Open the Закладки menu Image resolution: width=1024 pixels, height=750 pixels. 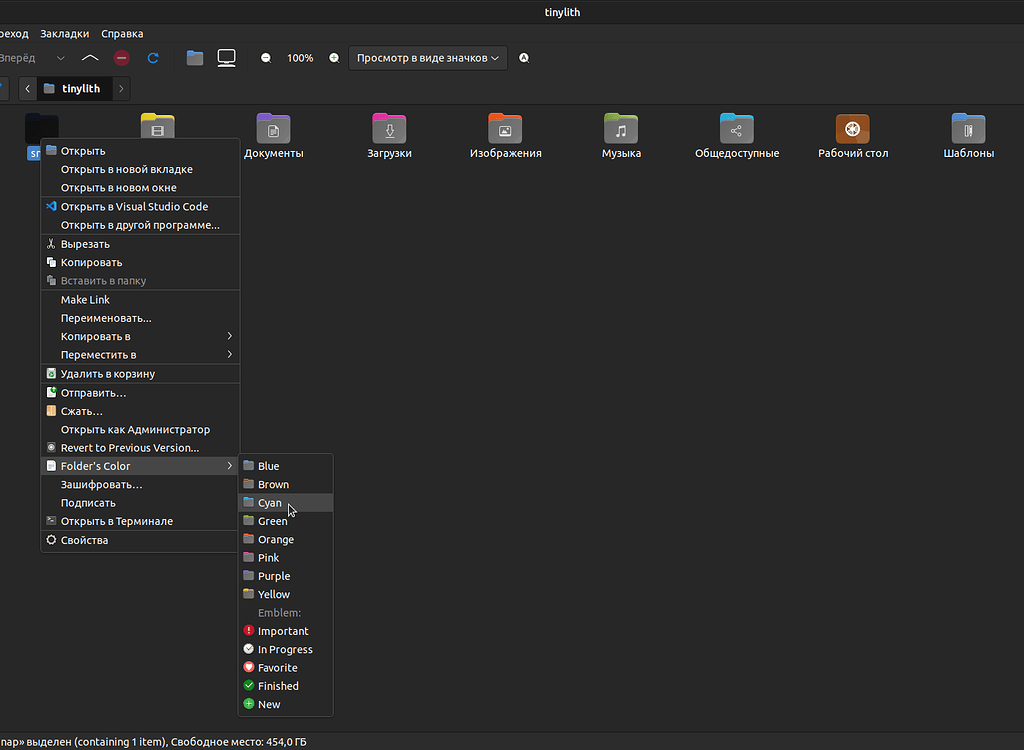point(64,34)
